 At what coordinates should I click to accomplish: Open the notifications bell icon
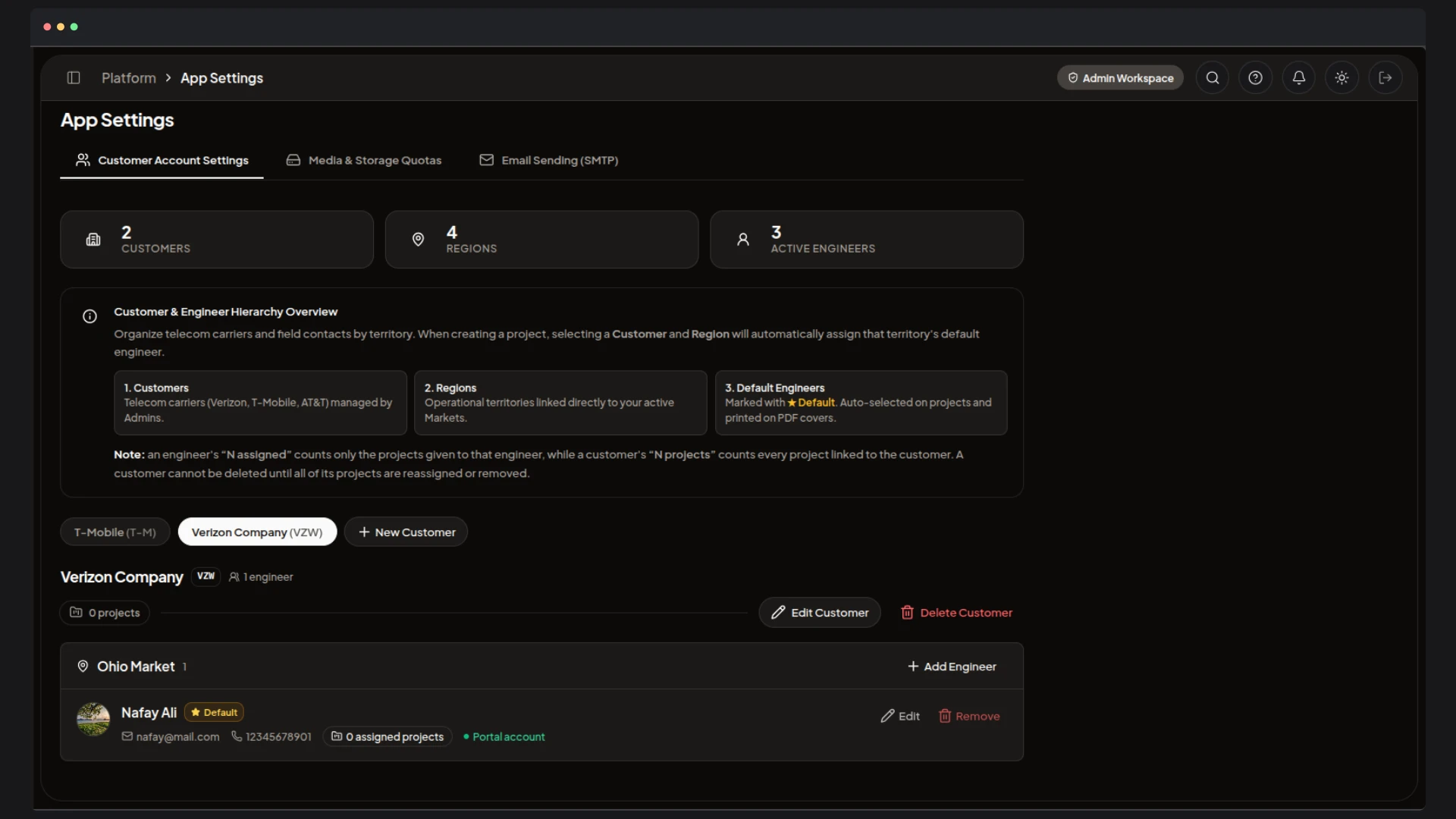pos(1299,77)
